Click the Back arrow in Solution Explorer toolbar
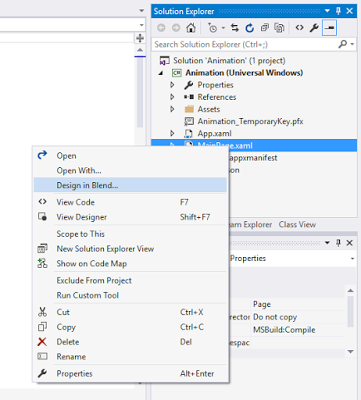361x400 pixels. pyautogui.click(x=161, y=28)
